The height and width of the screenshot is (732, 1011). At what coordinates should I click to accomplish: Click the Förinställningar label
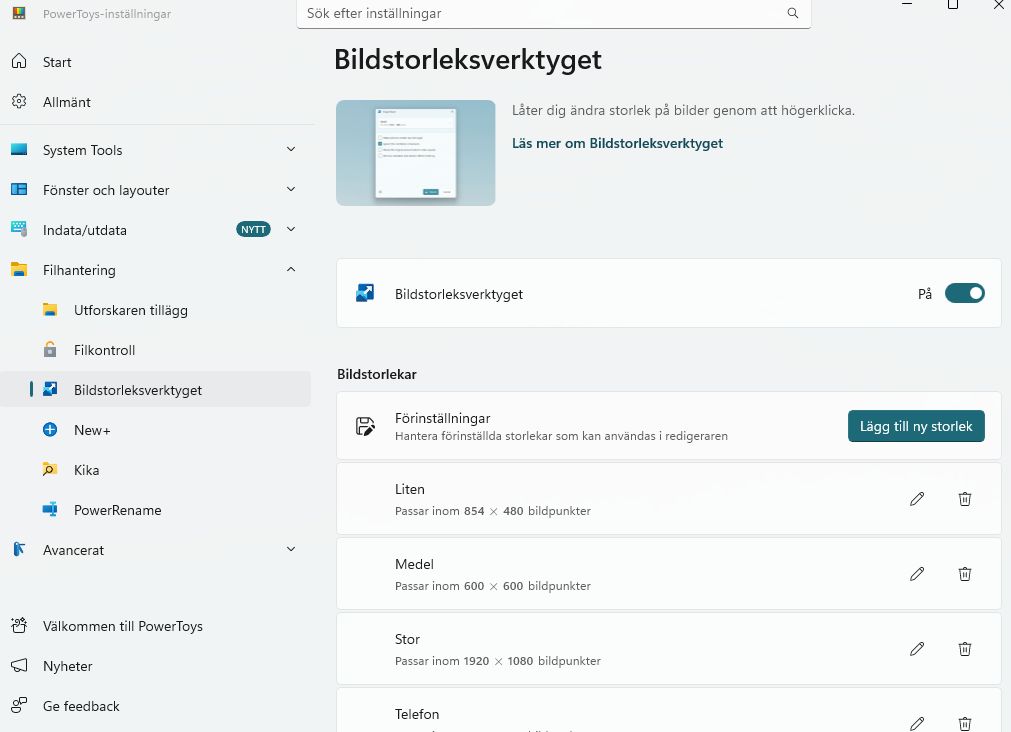coord(442,418)
